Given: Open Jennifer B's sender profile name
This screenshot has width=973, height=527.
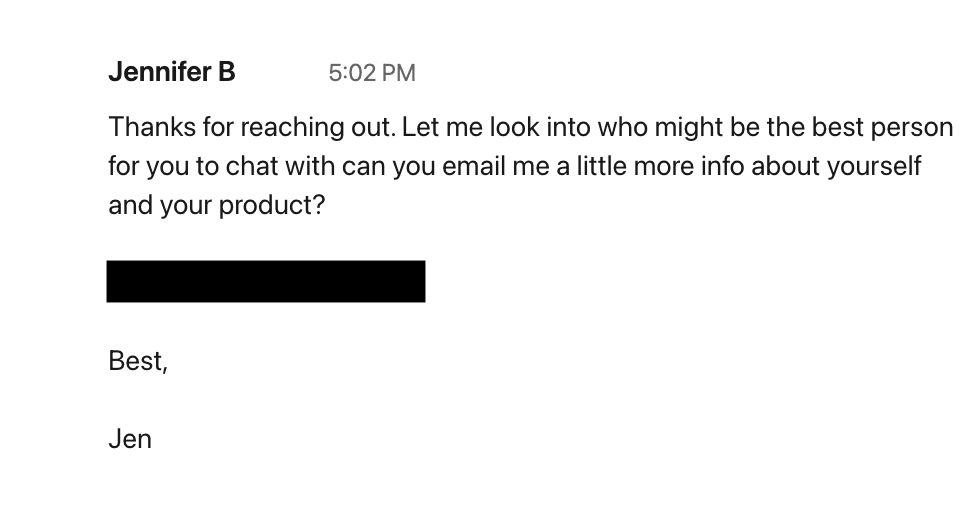Looking at the screenshot, I should [172, 72].
